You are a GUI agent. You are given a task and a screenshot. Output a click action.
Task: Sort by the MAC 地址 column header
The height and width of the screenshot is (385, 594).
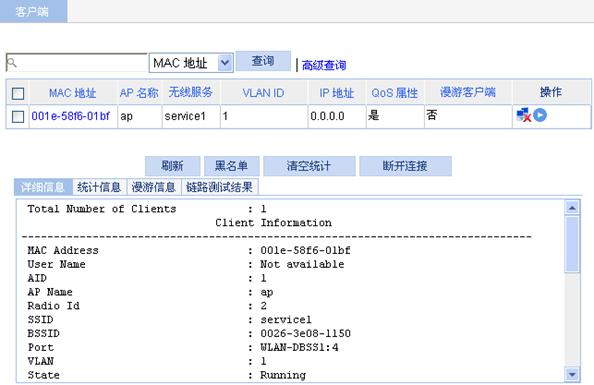click(x=73, y=93)
